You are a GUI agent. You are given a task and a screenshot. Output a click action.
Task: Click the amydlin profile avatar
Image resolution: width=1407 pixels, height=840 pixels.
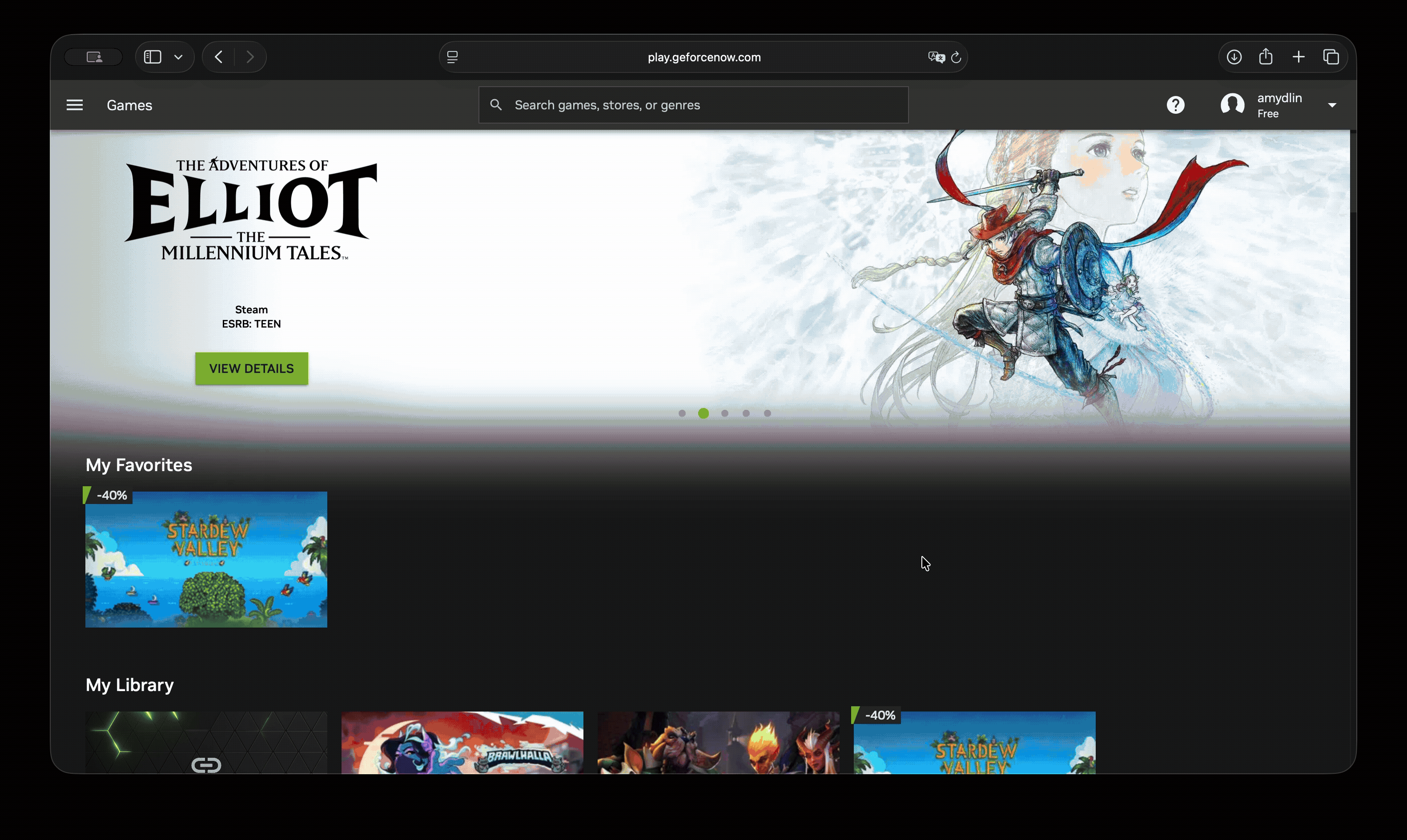coord(1232,105)
